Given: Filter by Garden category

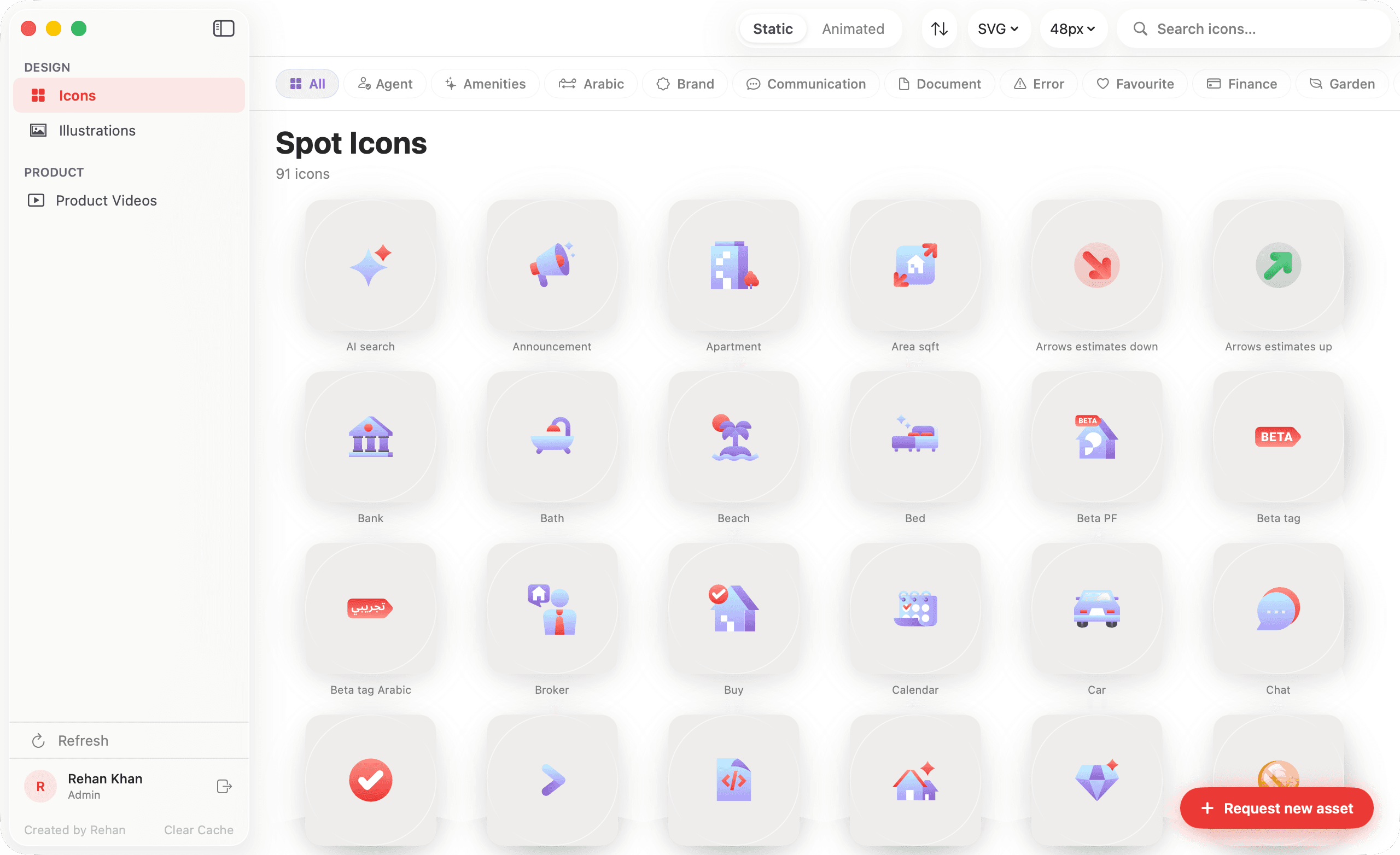Looking at the screenshot, I should (1342, 84).
